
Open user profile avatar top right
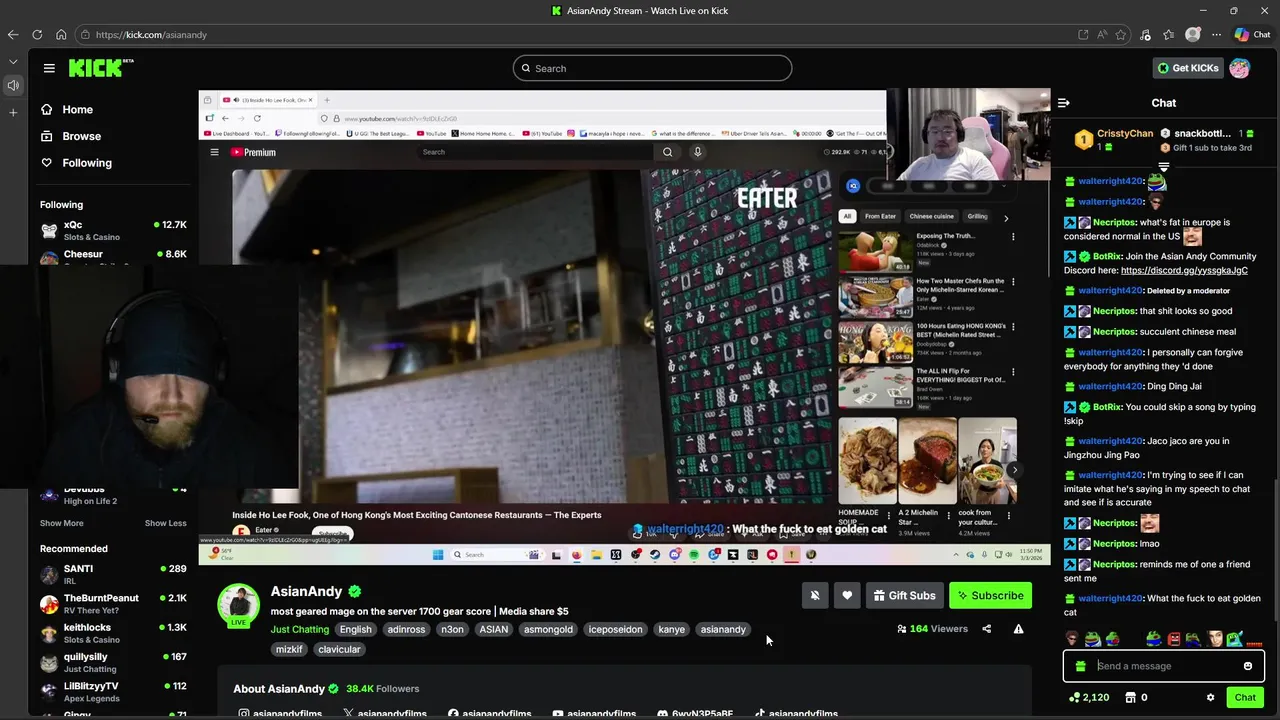click(1239, 68)
